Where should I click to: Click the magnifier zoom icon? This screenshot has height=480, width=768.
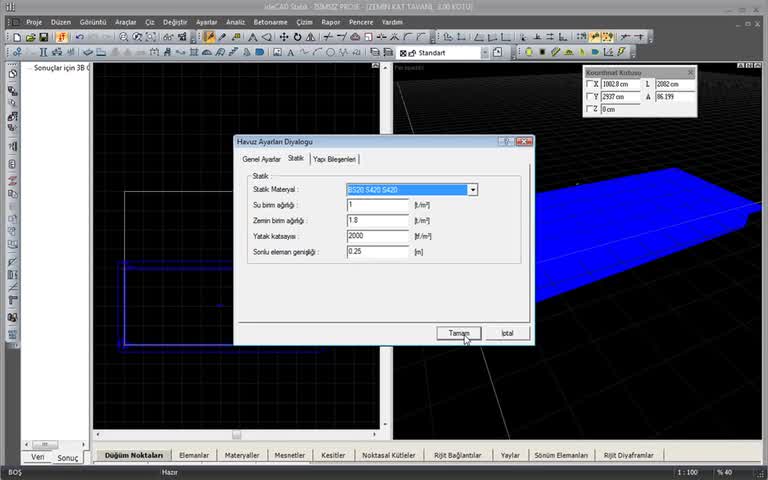123,37
